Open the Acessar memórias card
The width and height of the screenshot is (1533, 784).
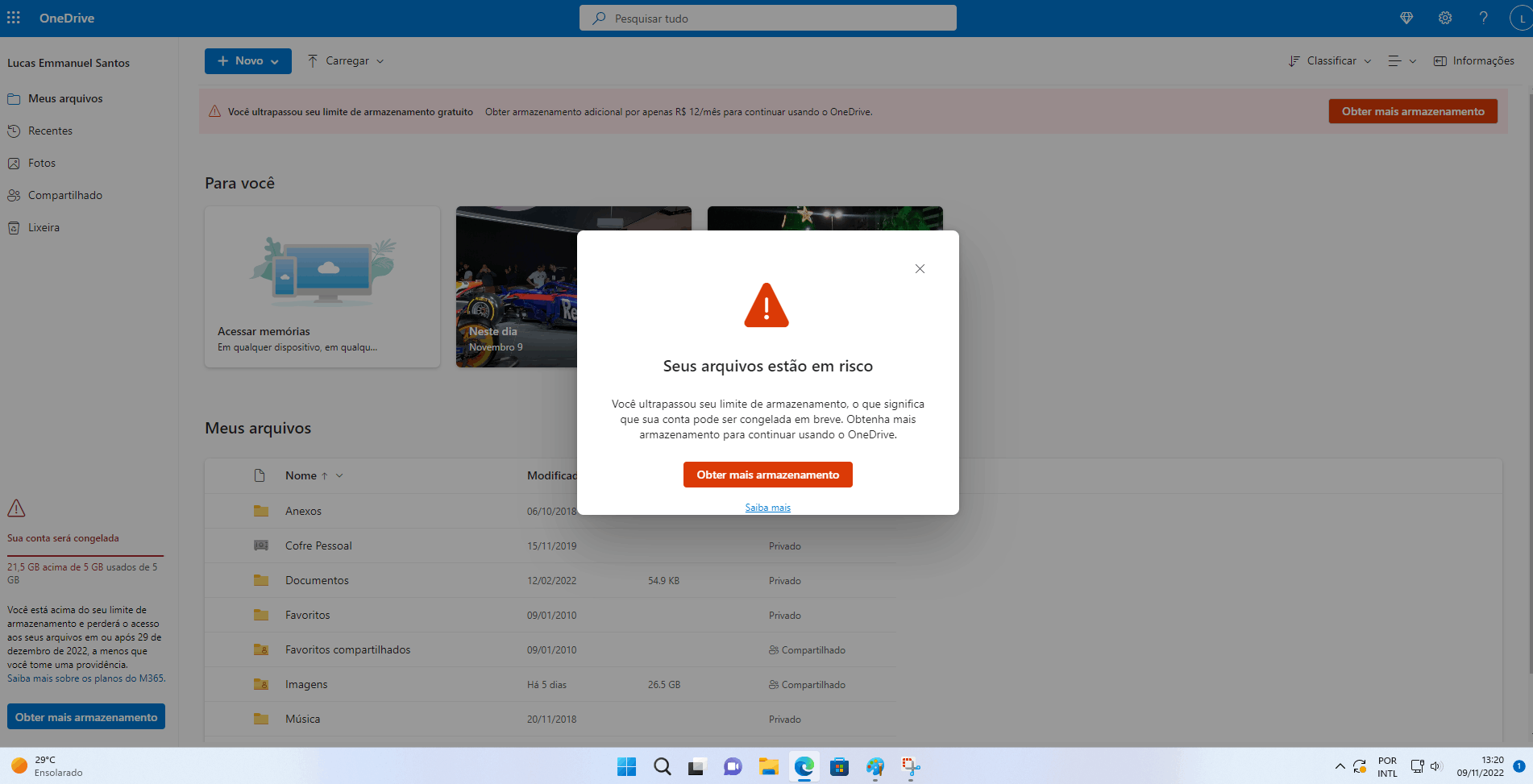[322, 287]
